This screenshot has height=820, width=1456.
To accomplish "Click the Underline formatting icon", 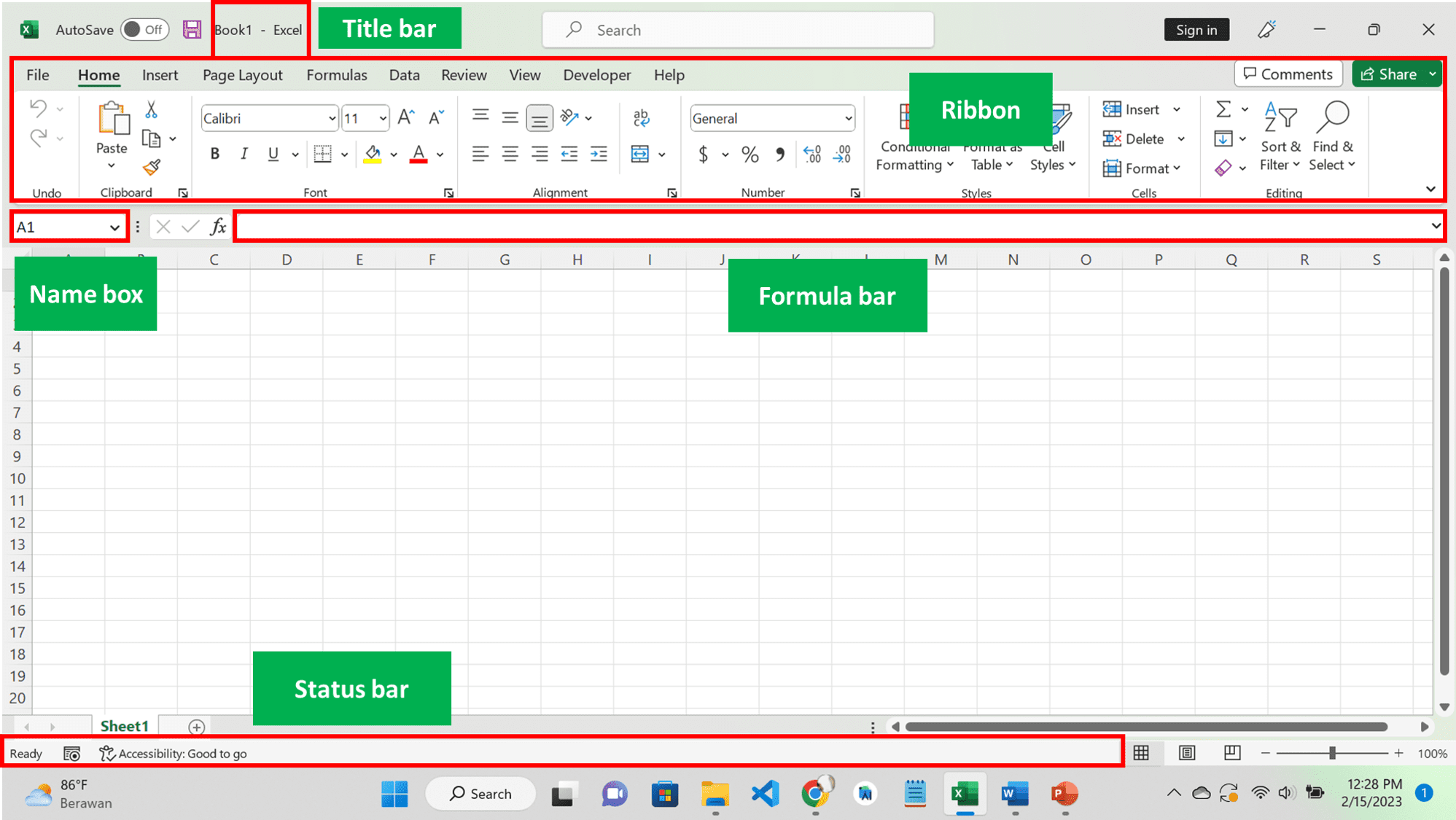I will coord(273,155).
